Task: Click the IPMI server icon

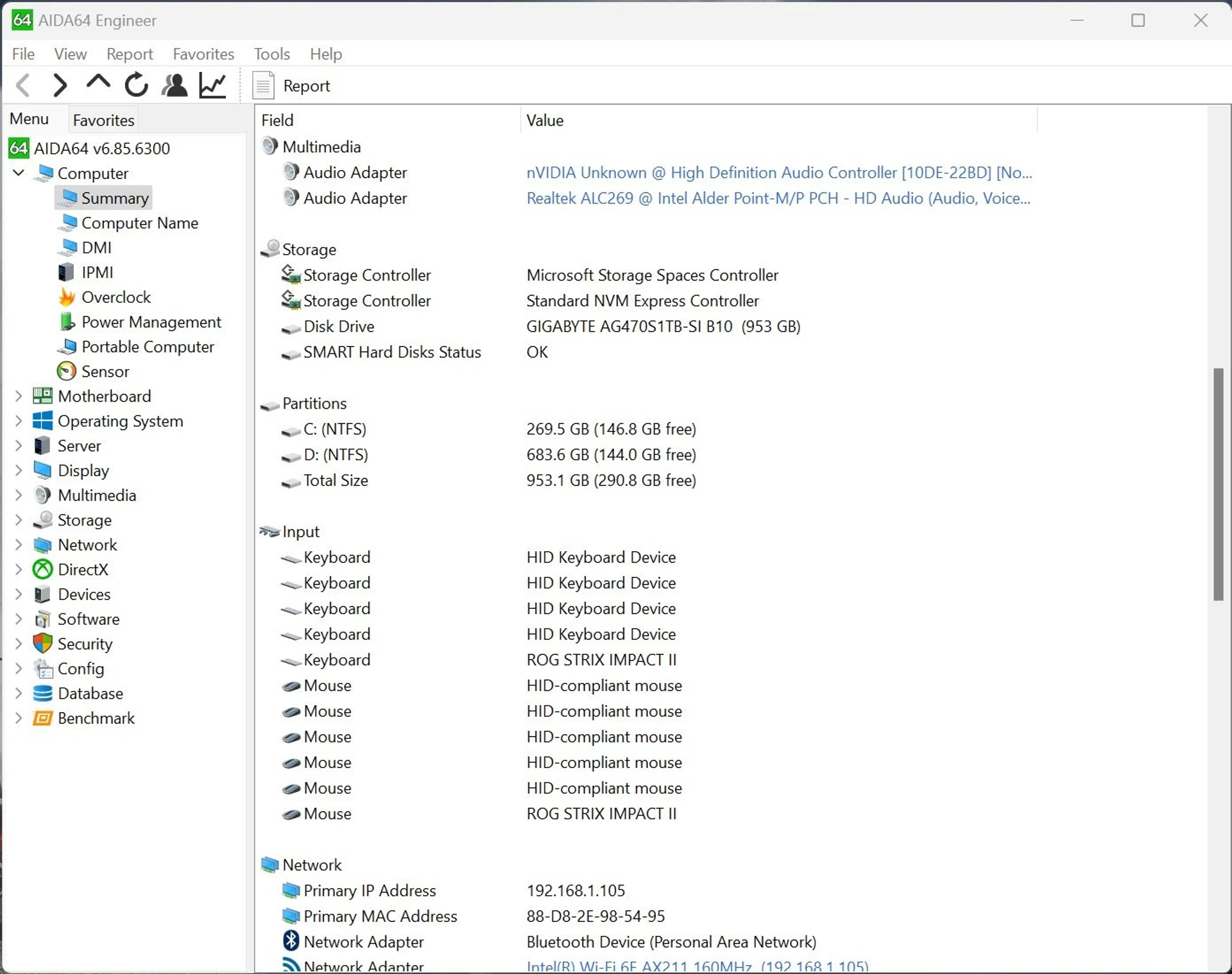Action: [x=66, y=272]
